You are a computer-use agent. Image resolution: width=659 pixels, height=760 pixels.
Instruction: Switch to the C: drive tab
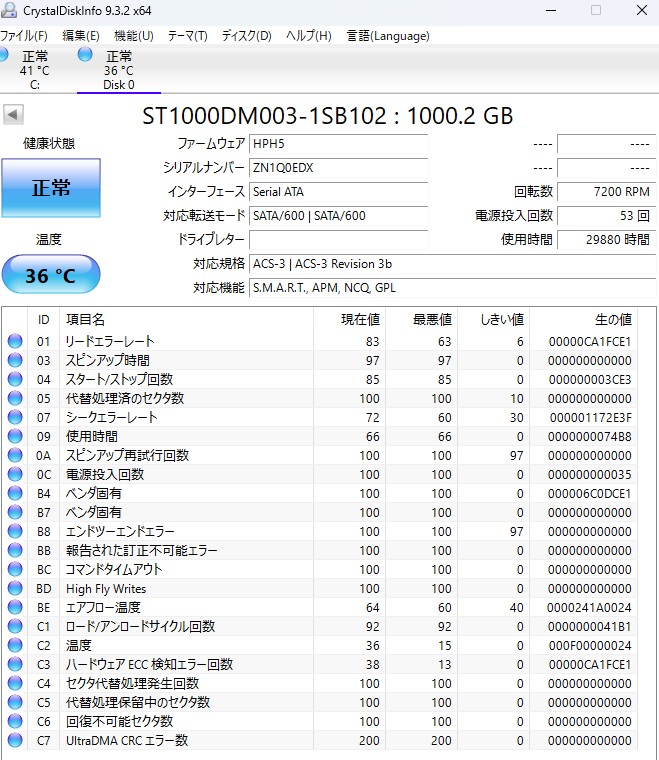[x=34, y=70]
